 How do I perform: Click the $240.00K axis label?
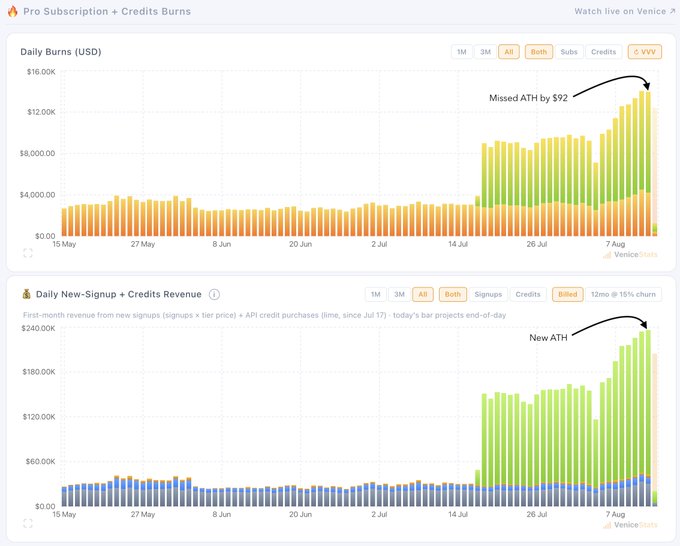point(38,328)
